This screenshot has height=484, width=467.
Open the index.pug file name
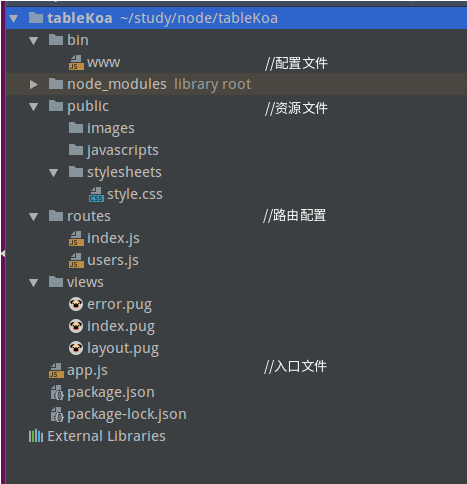121,327
